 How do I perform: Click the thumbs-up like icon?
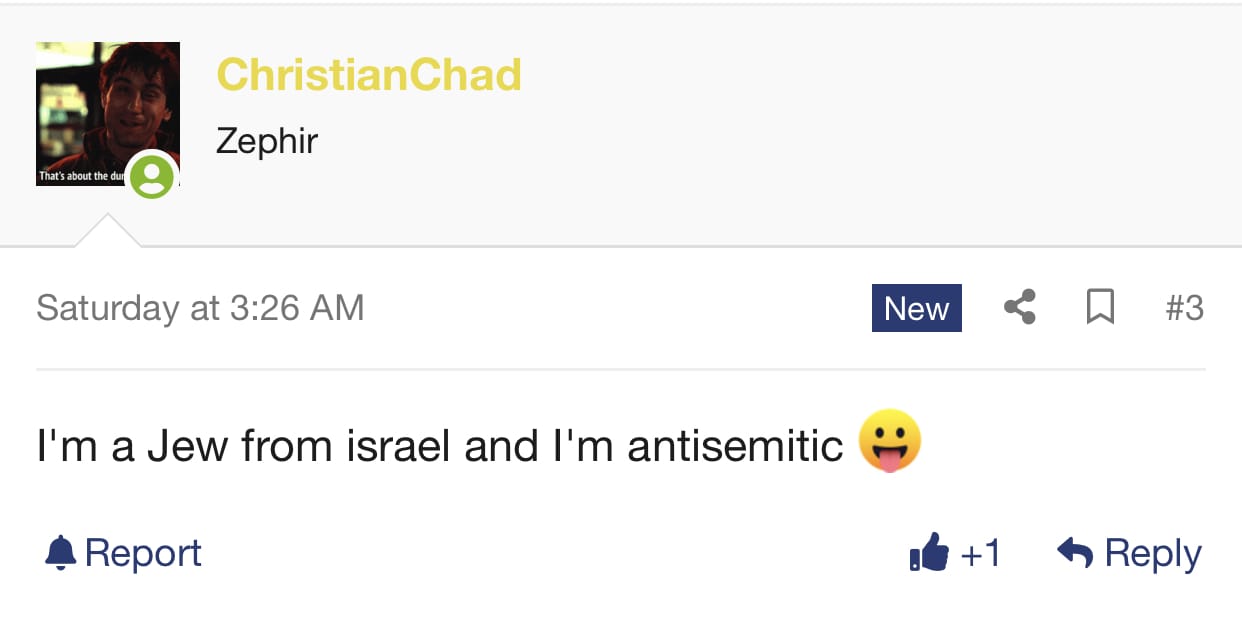point(929,552)
